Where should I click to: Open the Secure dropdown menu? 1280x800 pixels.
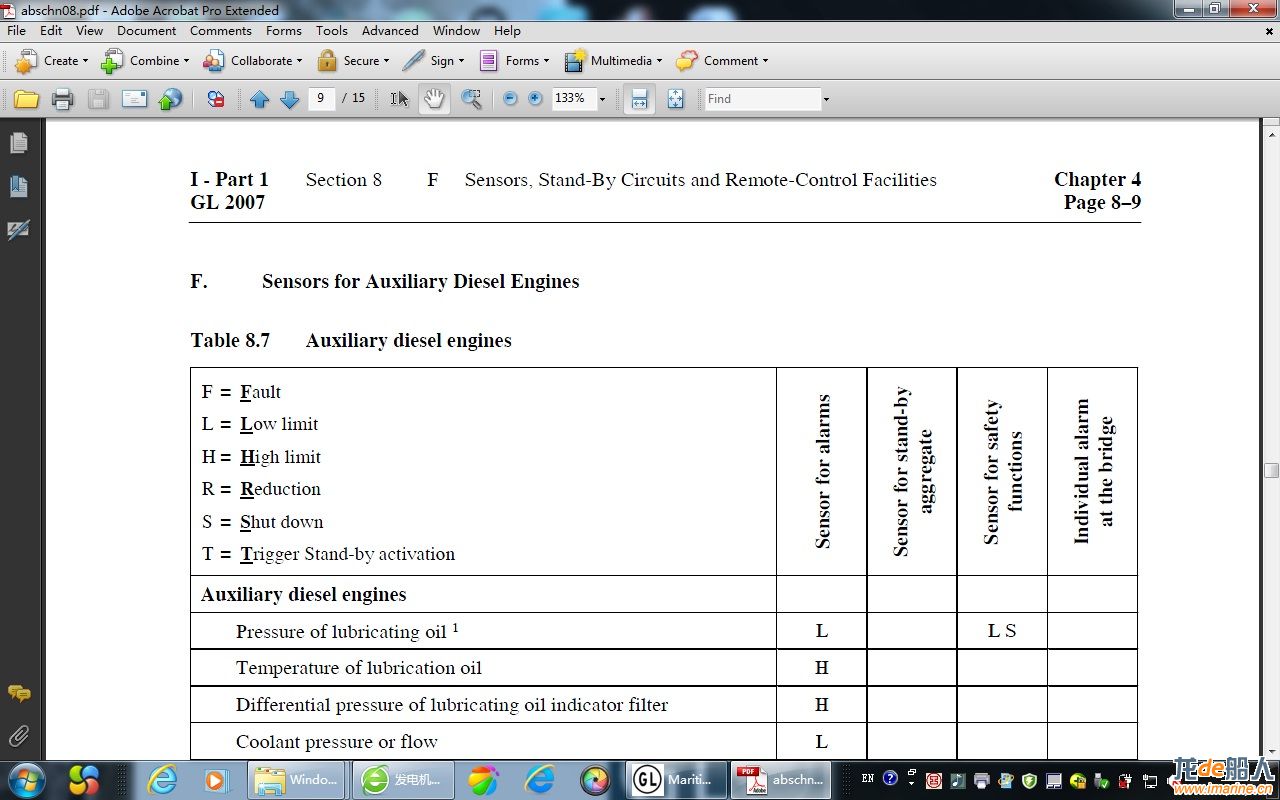(x=353, y=61)
